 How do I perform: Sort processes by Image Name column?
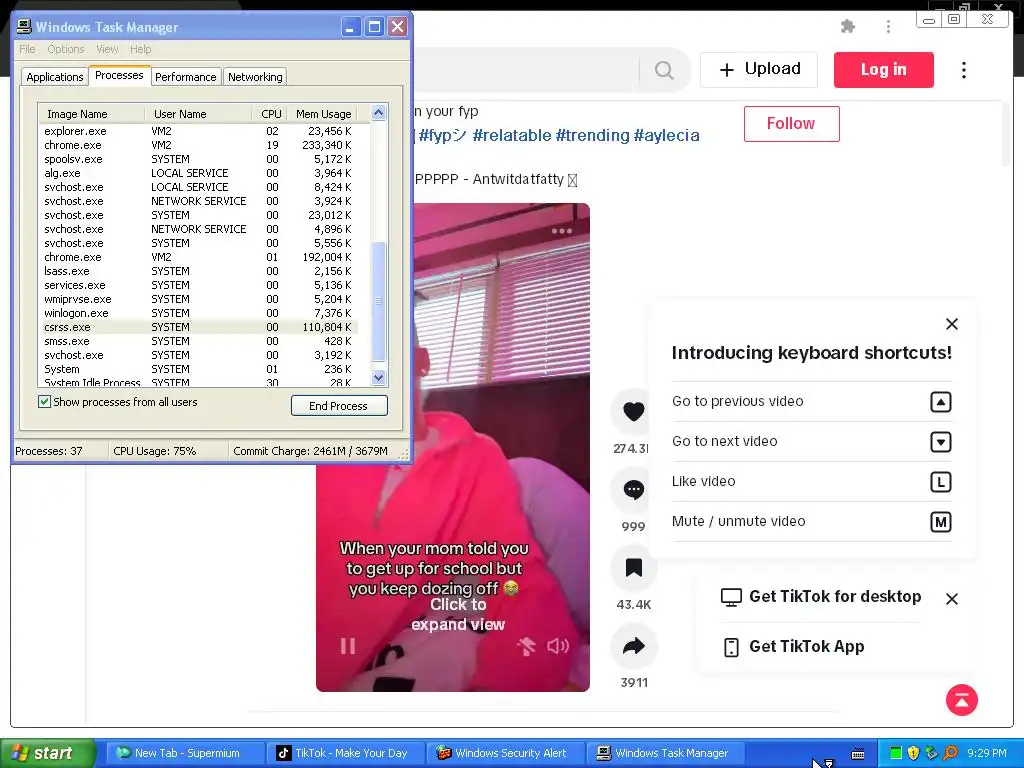point(91,114)
